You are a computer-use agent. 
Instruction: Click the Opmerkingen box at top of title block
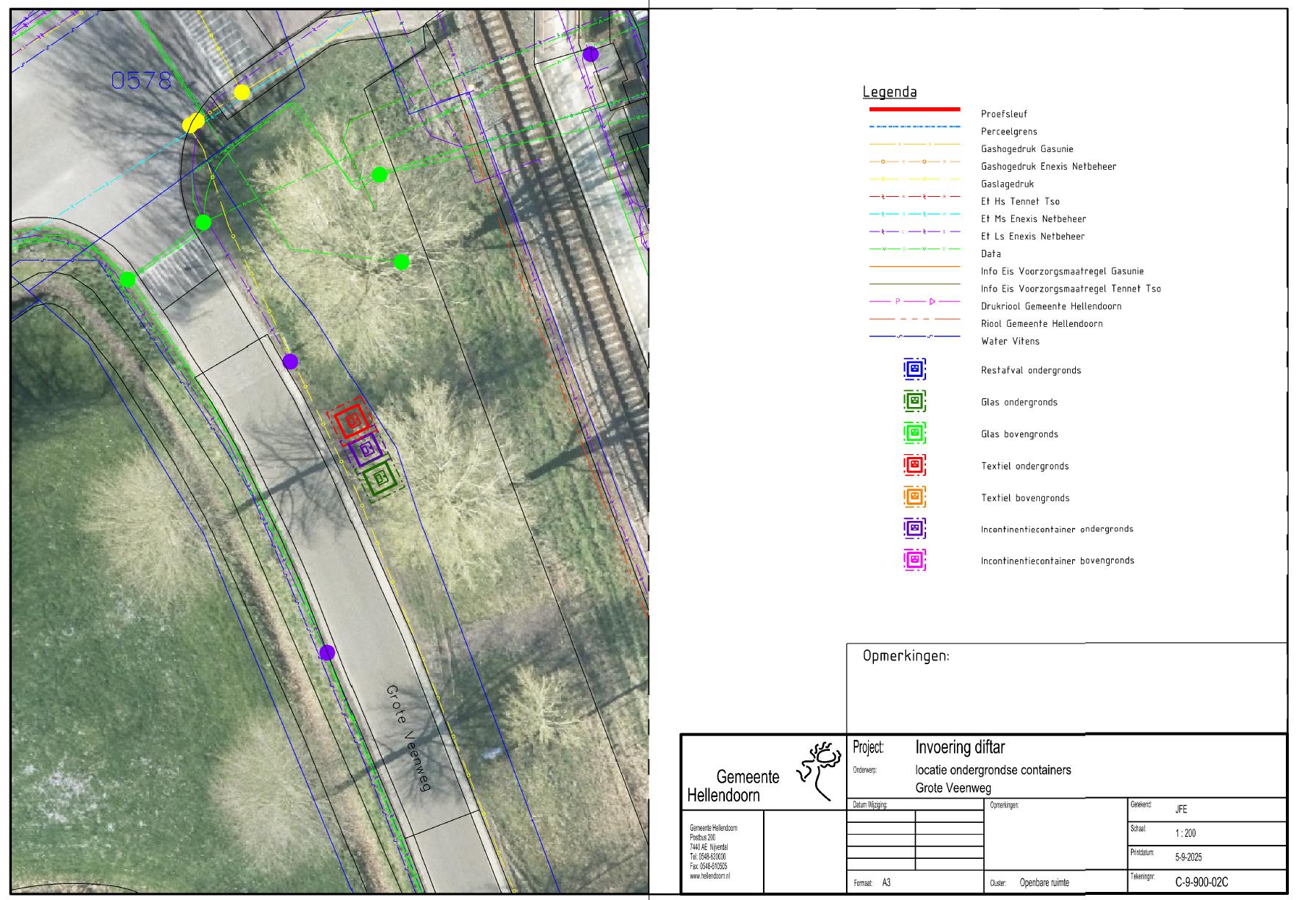coord(1066,687)
